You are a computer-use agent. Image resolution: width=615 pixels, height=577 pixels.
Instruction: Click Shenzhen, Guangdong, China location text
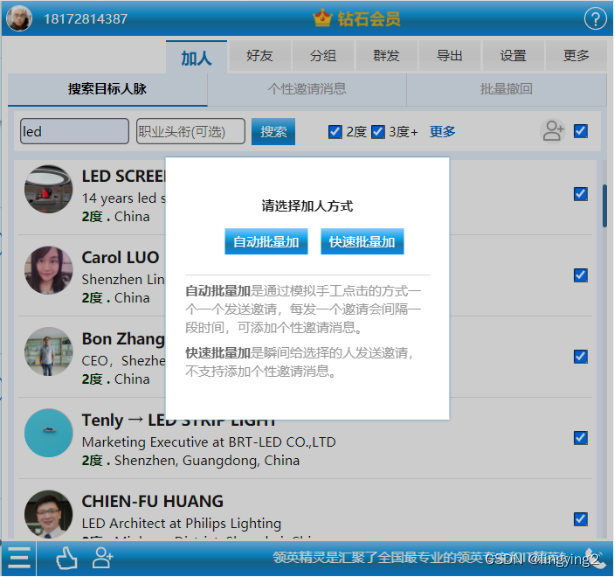tap(207, 461)
